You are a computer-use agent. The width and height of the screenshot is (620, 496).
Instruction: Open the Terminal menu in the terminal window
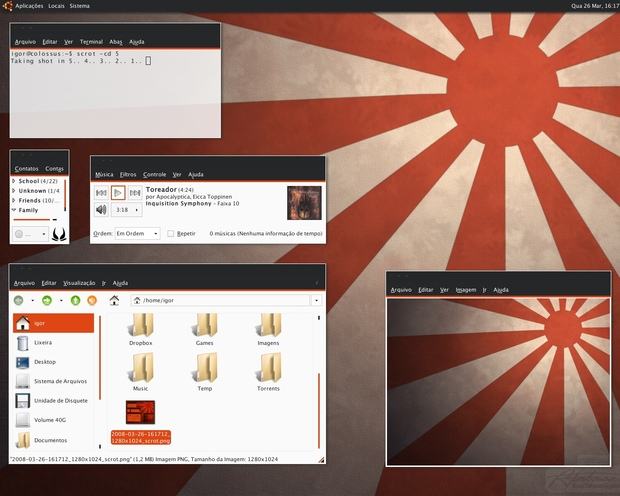pos(91,42)
